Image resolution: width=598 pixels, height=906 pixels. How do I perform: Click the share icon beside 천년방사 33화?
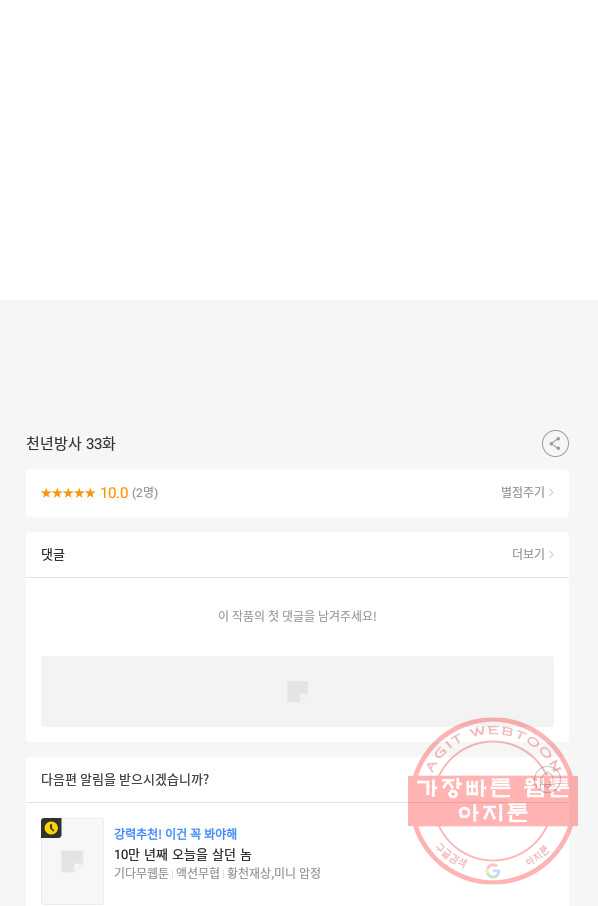555,444
